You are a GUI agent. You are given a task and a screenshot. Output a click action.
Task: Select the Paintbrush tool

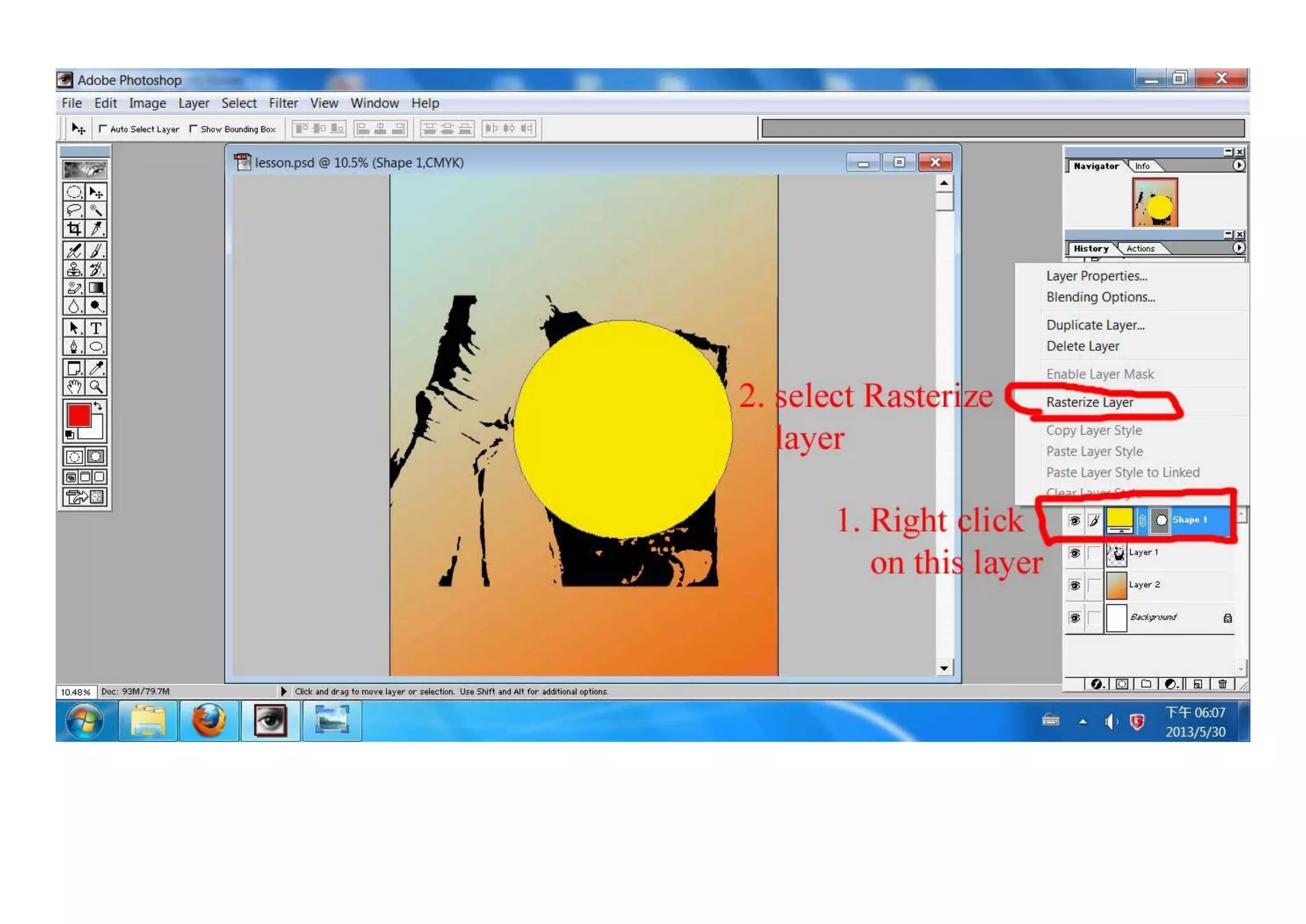[96, 251]
